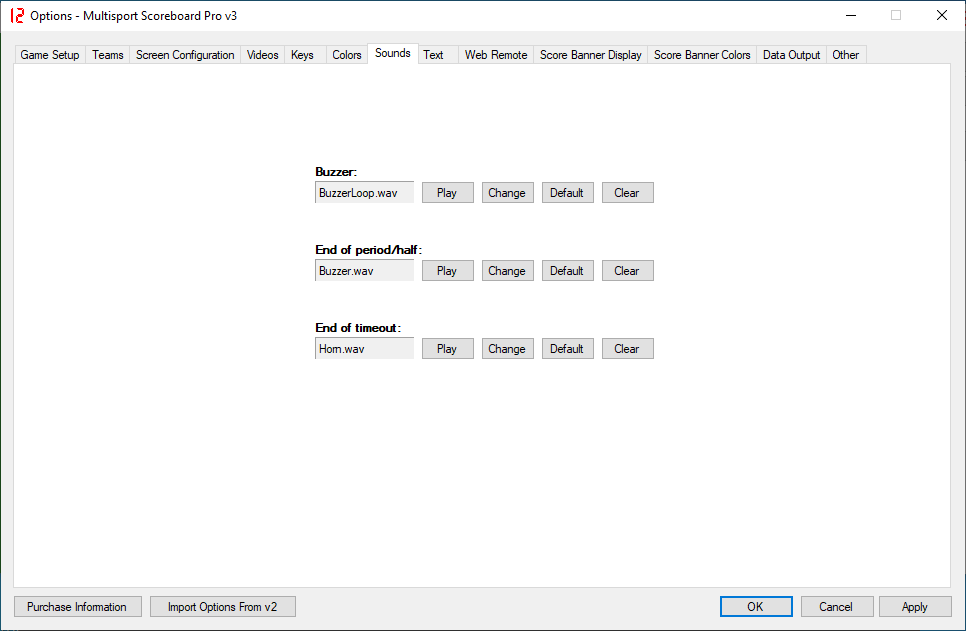The image size is (966, 631).
Task: Clear the End of timeout sound
Action: click(x=627, y=349)
